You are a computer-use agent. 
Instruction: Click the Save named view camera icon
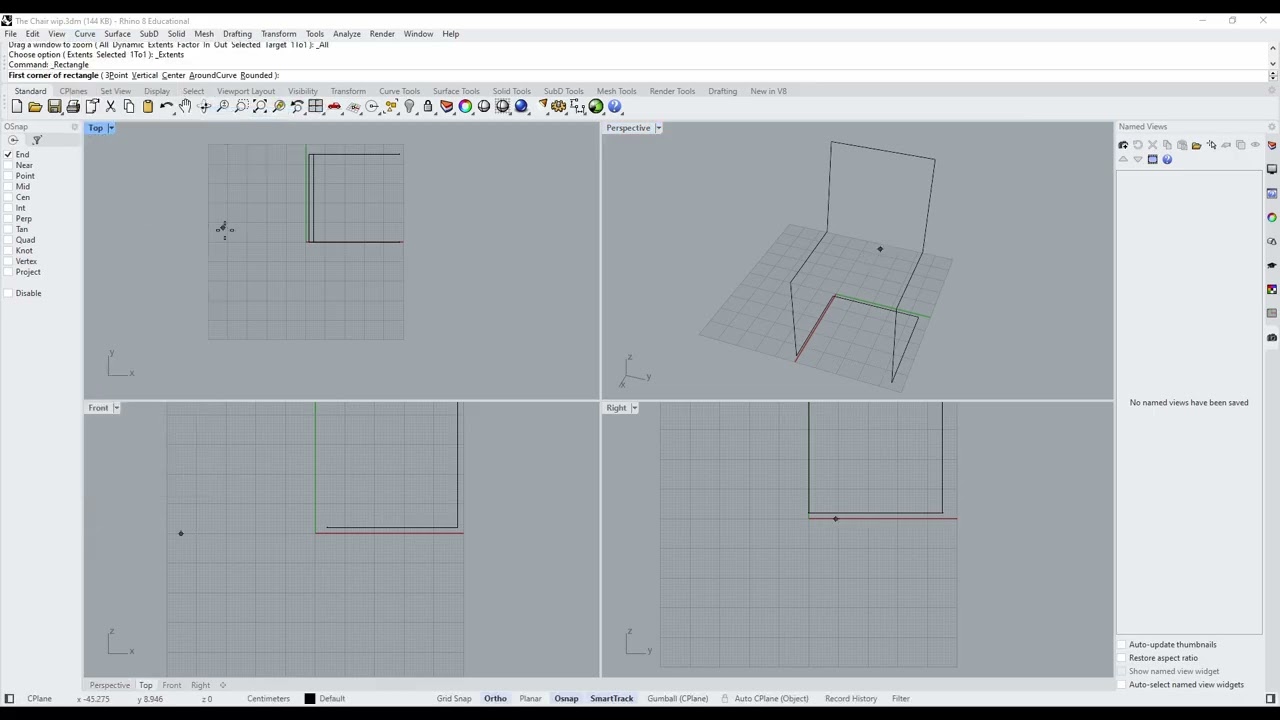[1123, 145]
